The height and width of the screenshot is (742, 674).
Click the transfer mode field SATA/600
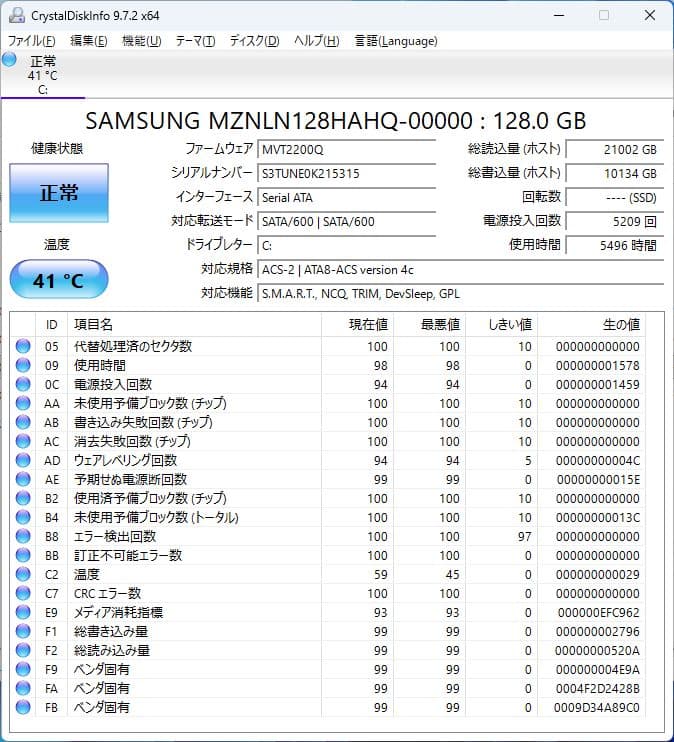coord(346,221)
